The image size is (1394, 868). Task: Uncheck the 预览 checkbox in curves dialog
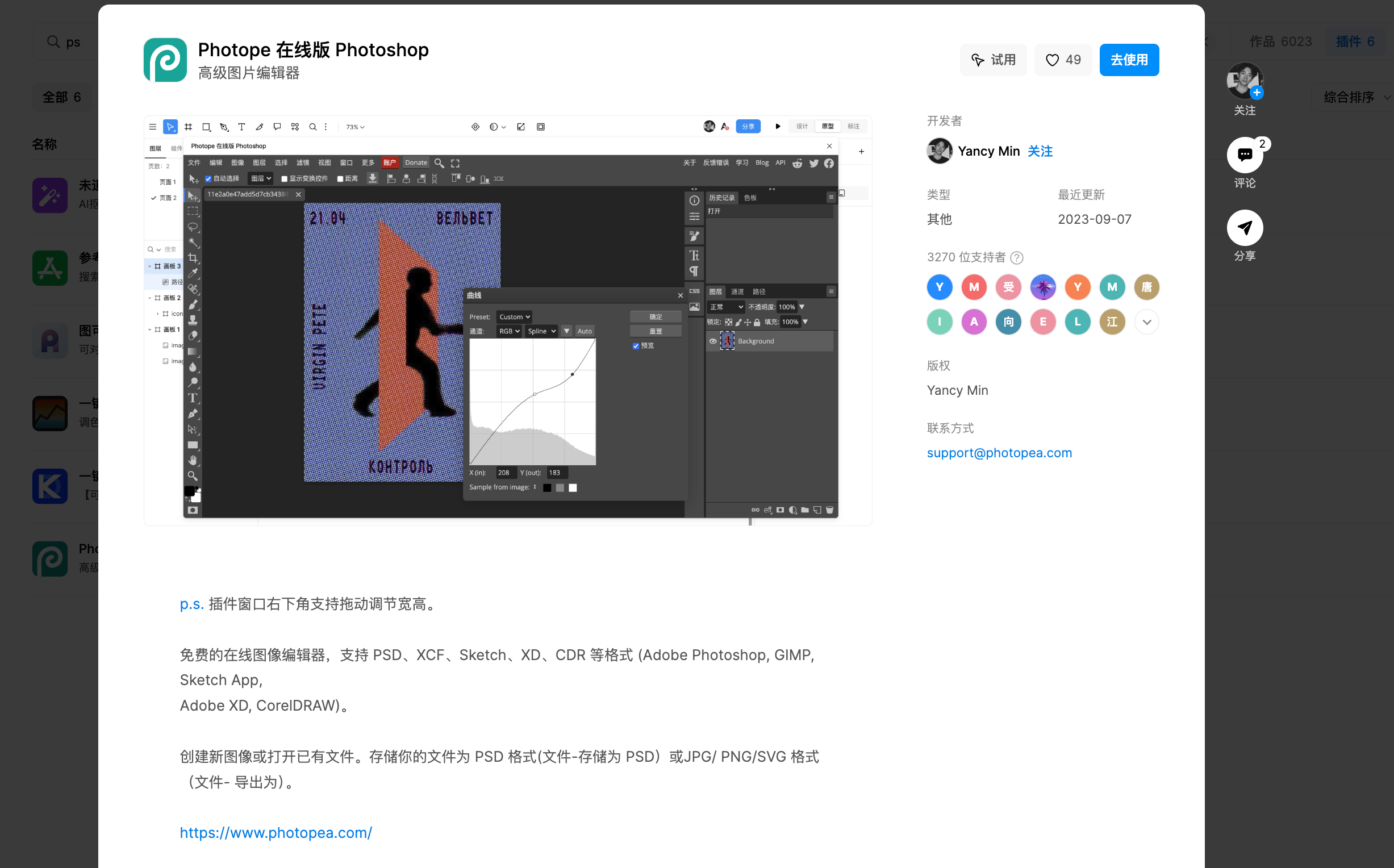tap(636, 345)
